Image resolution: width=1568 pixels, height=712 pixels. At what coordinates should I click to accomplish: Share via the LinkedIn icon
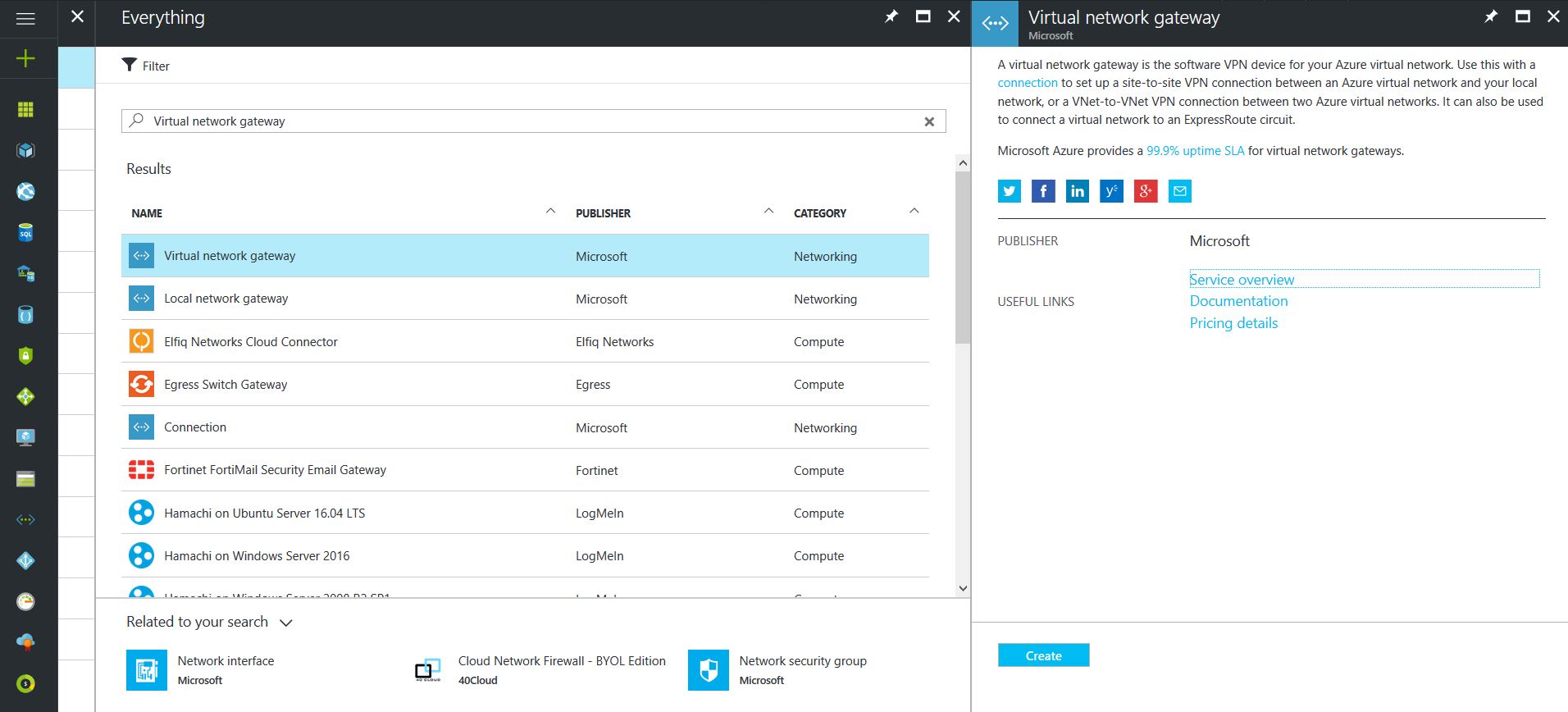1077,191
